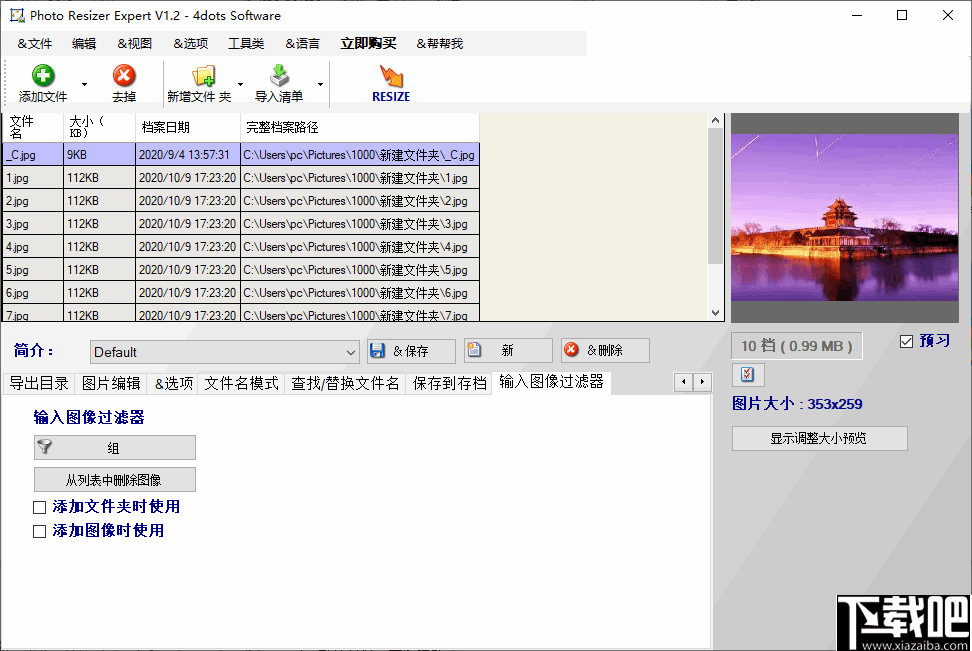Expand the 导入清单 dropdown arrow
This screenshot has height=651, width=972.
[320, 83]
